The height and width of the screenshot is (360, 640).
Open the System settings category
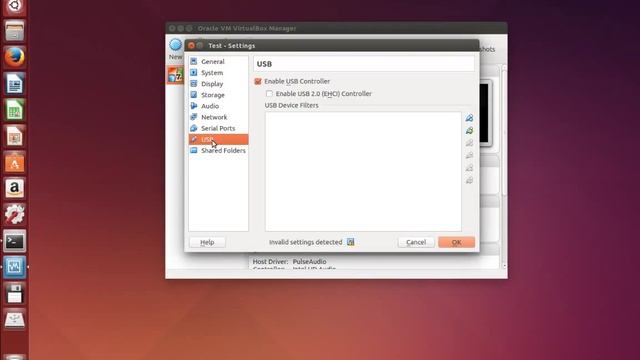tap(218, 73)
